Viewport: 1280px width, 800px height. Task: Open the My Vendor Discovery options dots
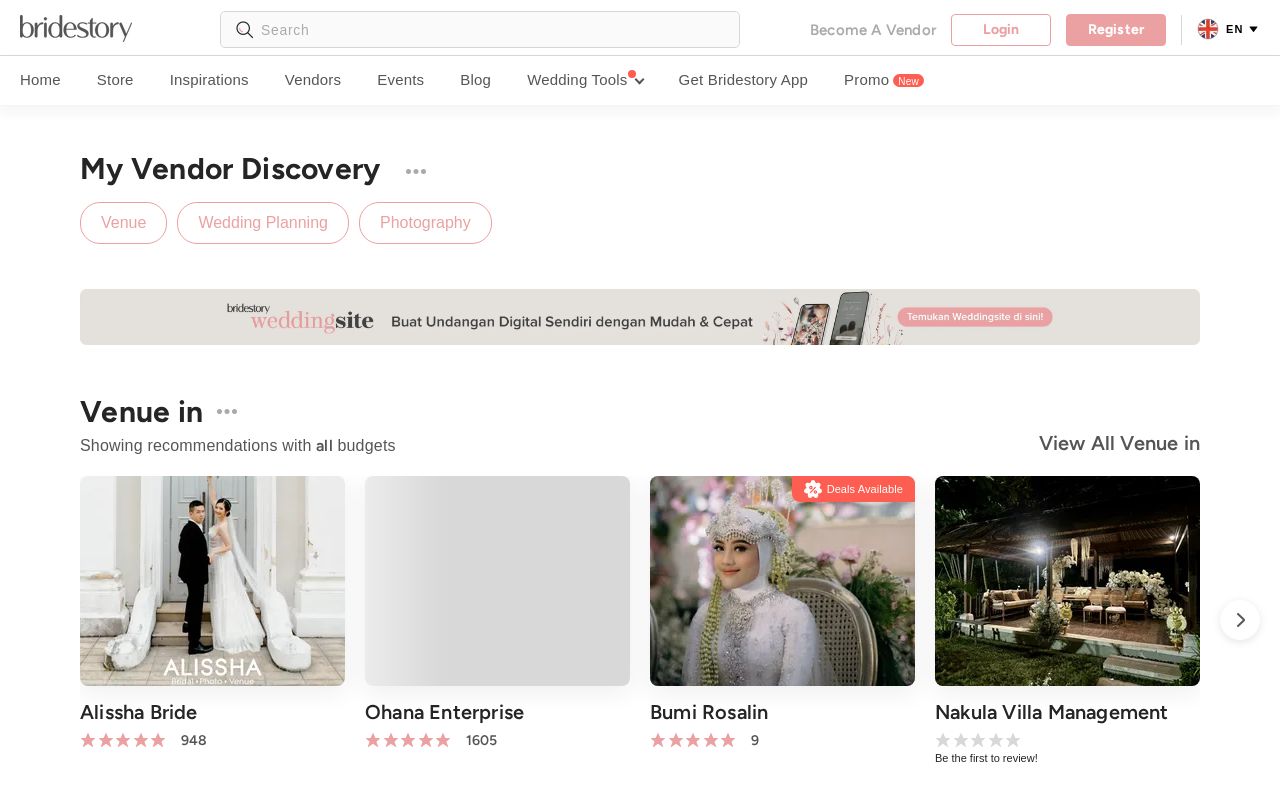416,171
